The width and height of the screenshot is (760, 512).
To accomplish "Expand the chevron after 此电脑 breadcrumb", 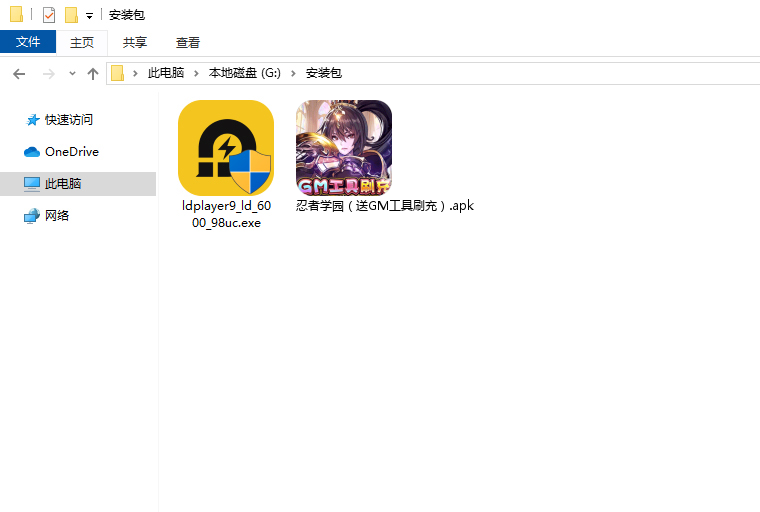I will [196, 74].
